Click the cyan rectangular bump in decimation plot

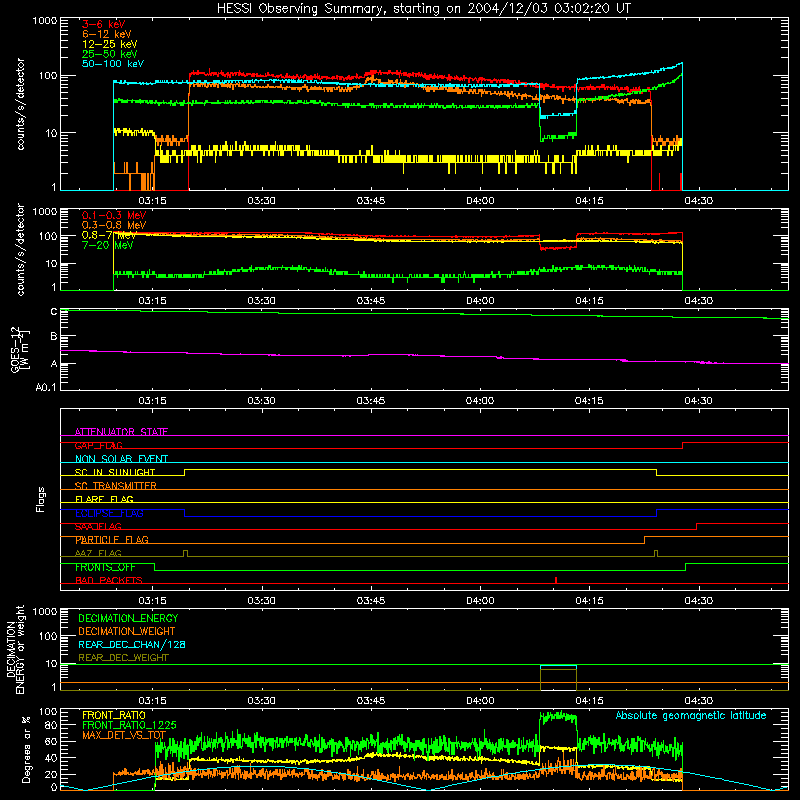click(558, 667)
